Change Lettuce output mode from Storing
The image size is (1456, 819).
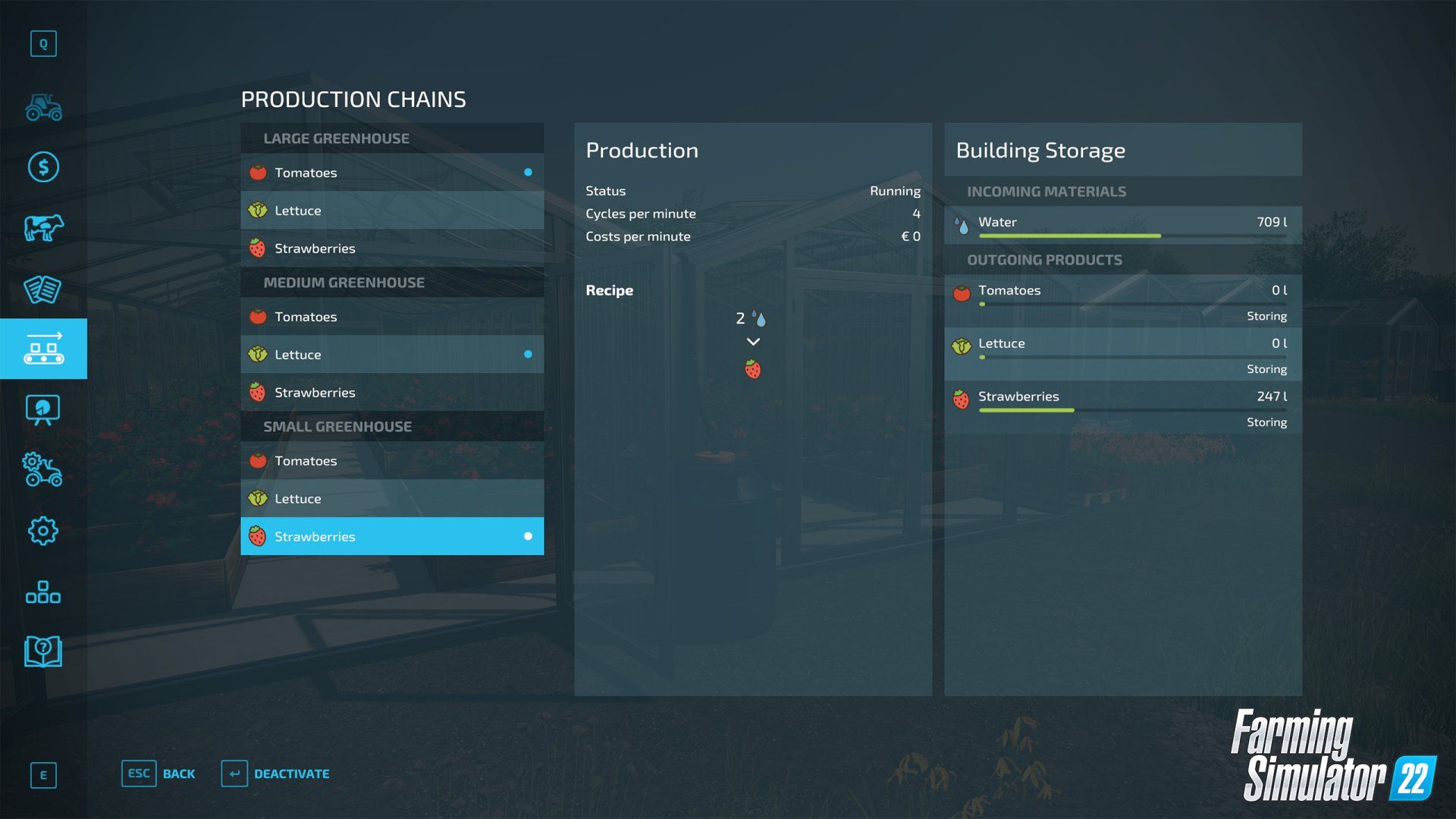click(x=1266, y=369)
